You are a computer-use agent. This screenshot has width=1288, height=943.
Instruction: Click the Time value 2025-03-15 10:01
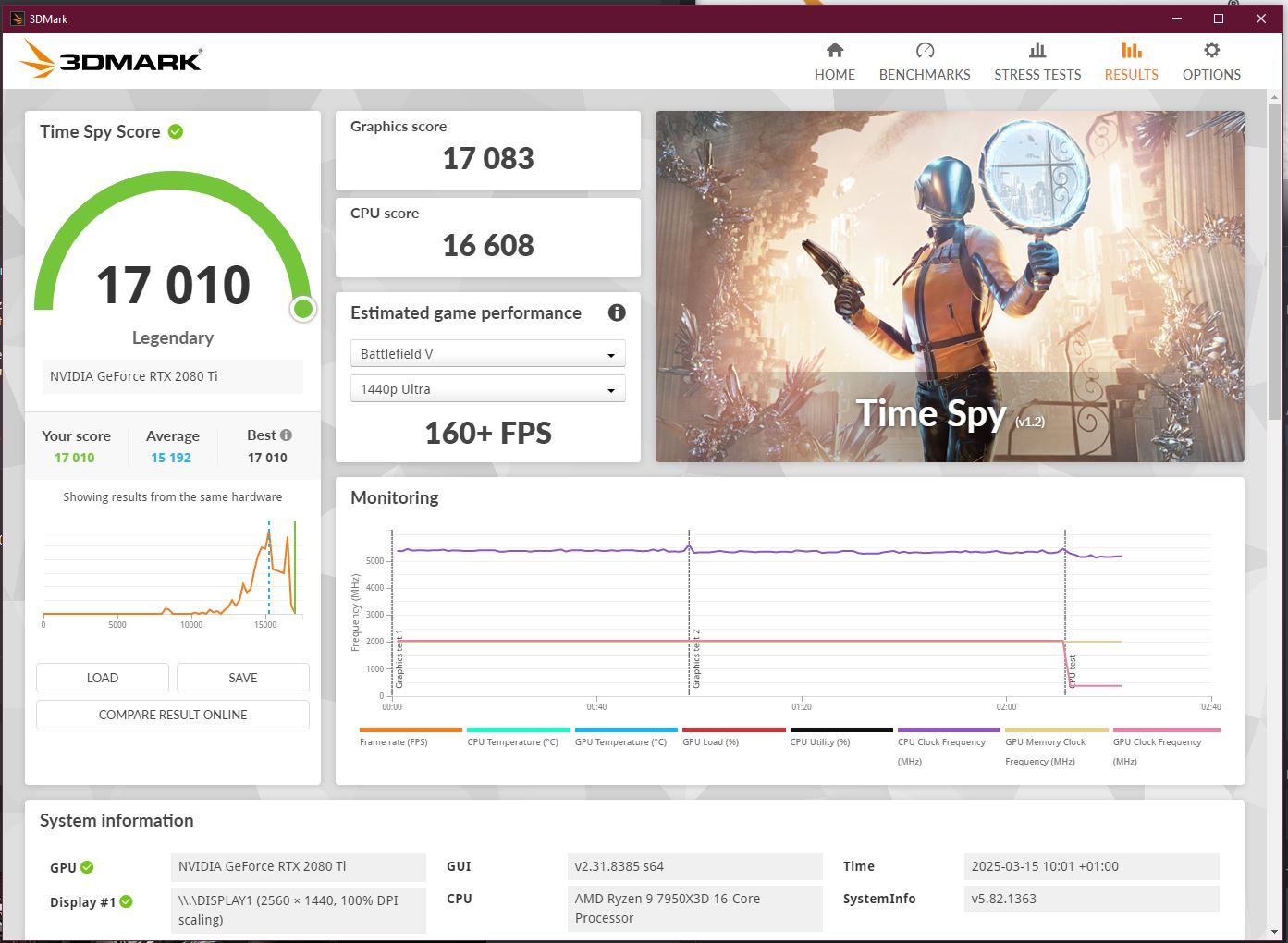(1091, 866)
